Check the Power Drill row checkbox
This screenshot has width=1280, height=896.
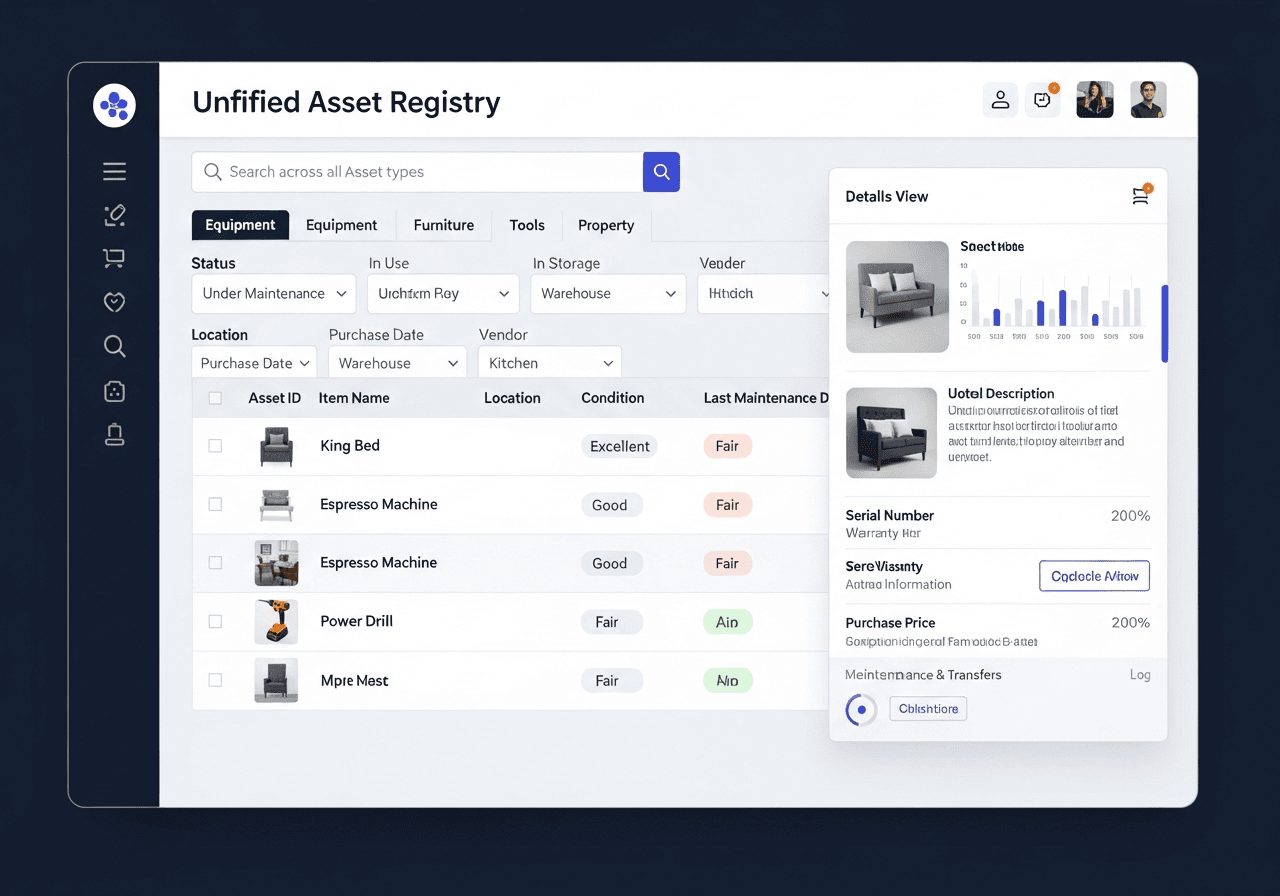coord(215,622)
